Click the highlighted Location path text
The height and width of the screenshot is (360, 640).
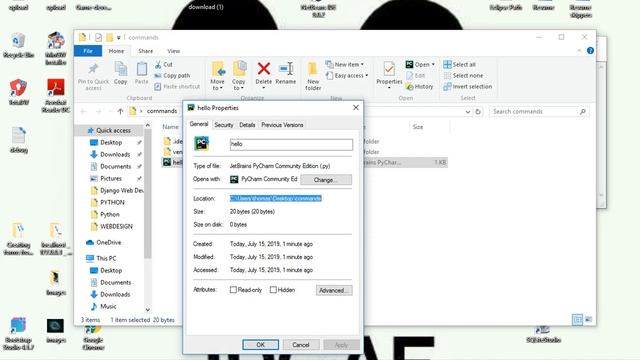tap(276, 198)
